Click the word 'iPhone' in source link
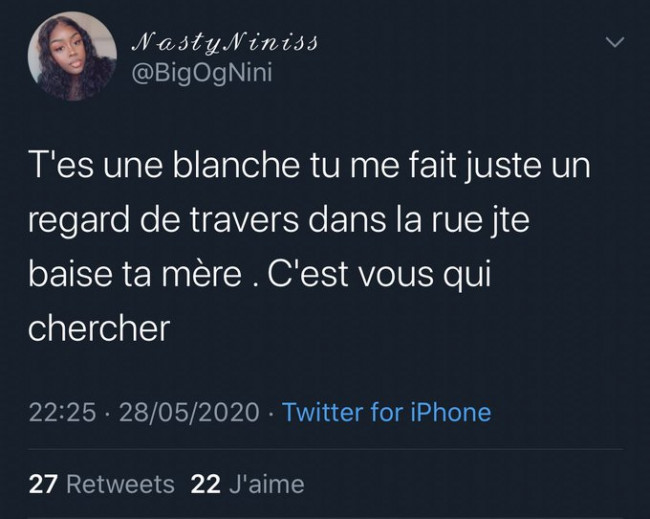The width and height of the screenshot is (650, 519). (451, 412)
